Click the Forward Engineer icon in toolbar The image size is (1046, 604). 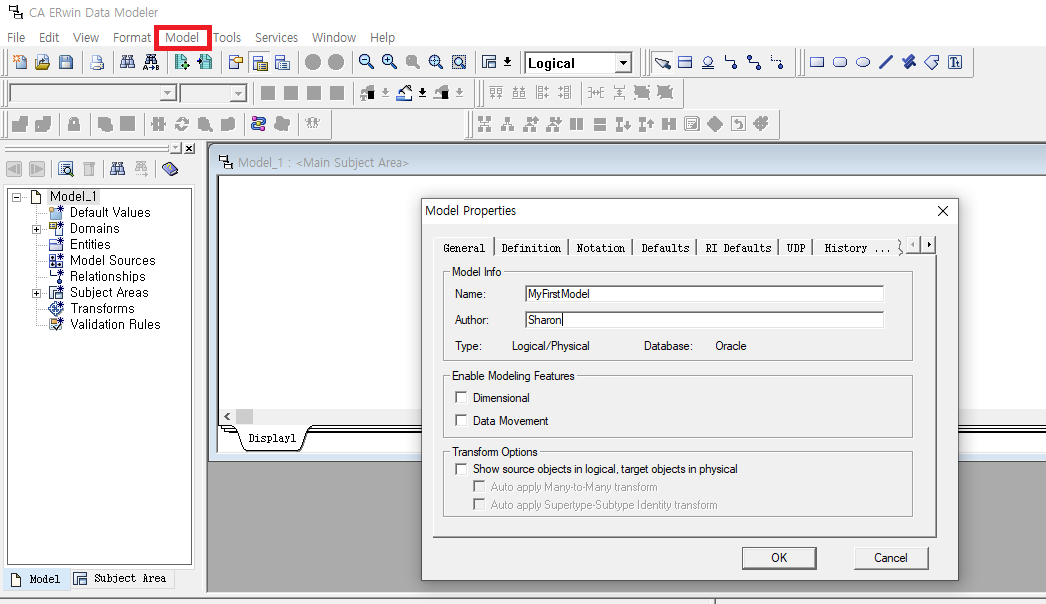coord(181,63)
